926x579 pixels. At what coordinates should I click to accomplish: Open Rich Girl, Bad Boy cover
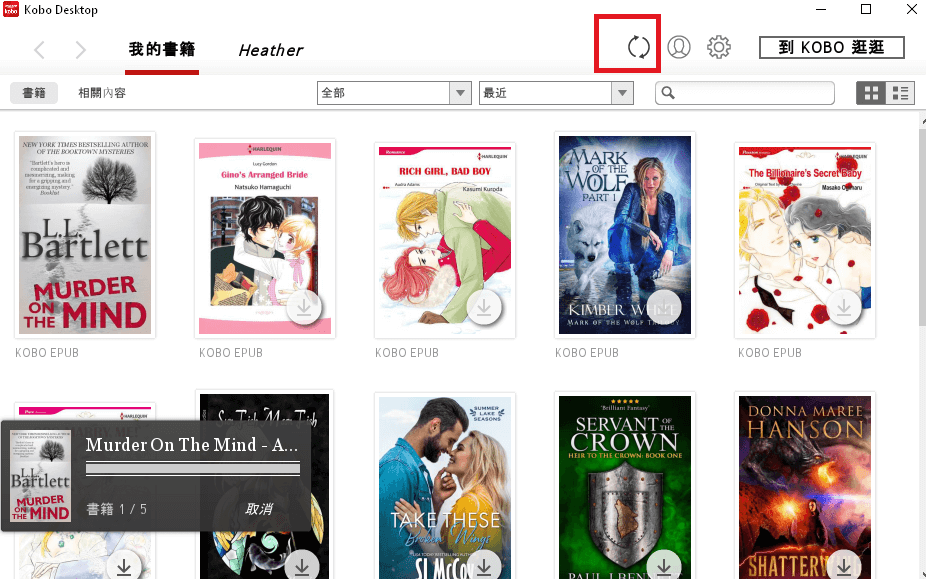[445, 240]
